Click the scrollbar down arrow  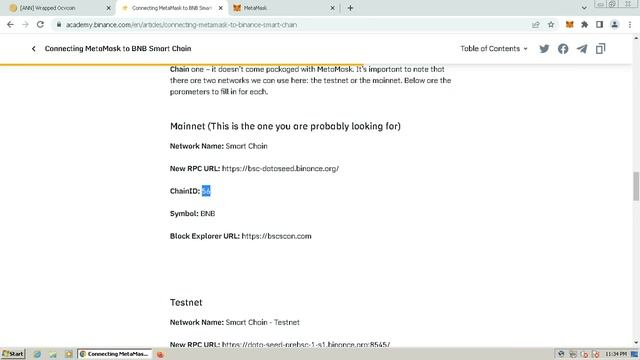pyautogui.click(x=636, y=343)
